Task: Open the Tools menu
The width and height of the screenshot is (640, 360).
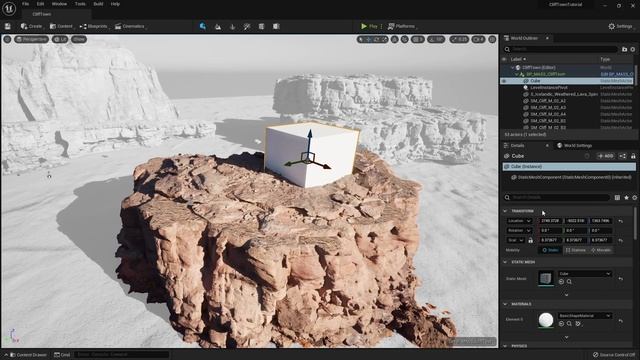Action: [80, 4]
